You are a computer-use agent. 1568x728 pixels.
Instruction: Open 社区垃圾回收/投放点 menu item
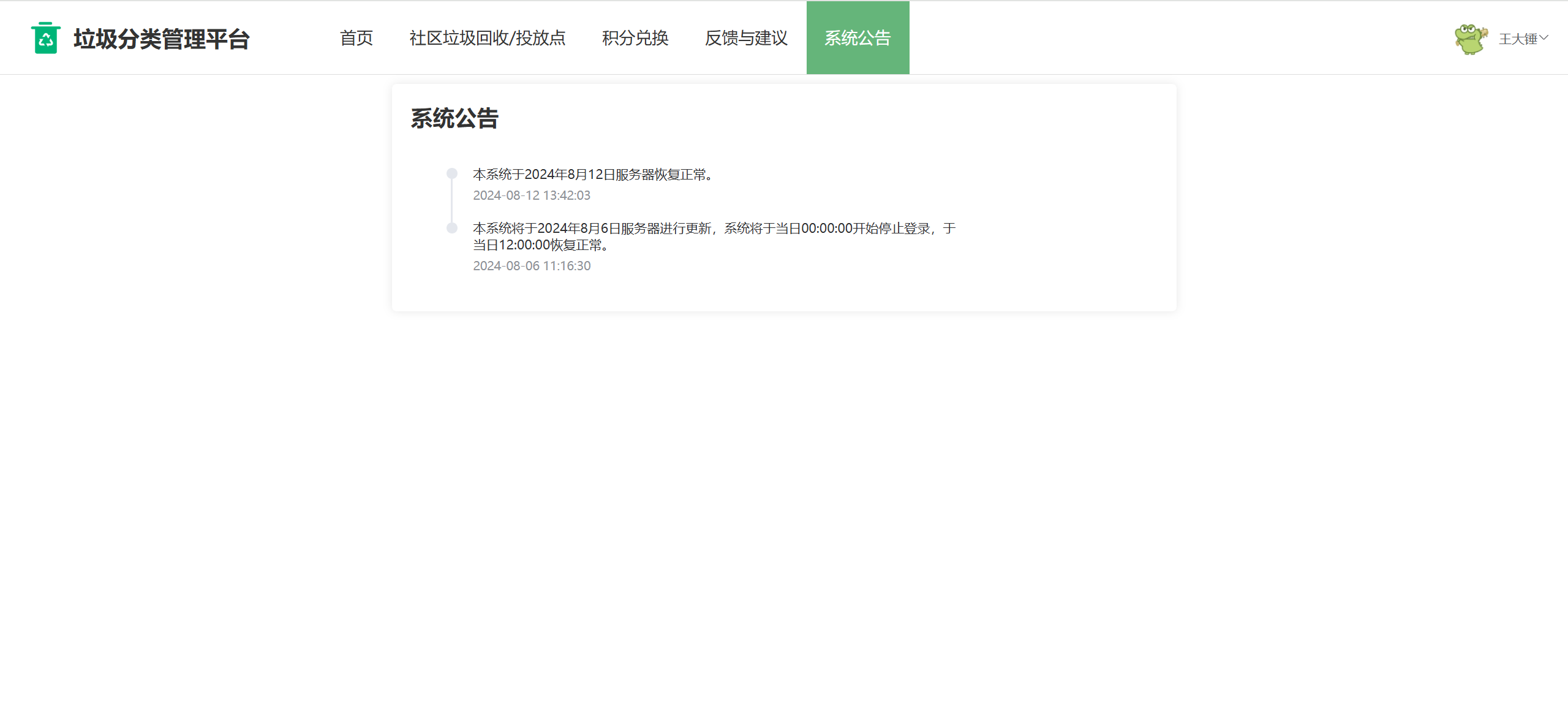(488, 38)
